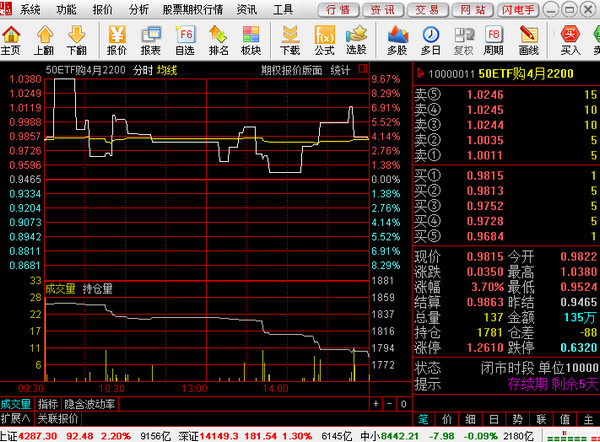Select the 画线 drawing tool

(529, 40)
